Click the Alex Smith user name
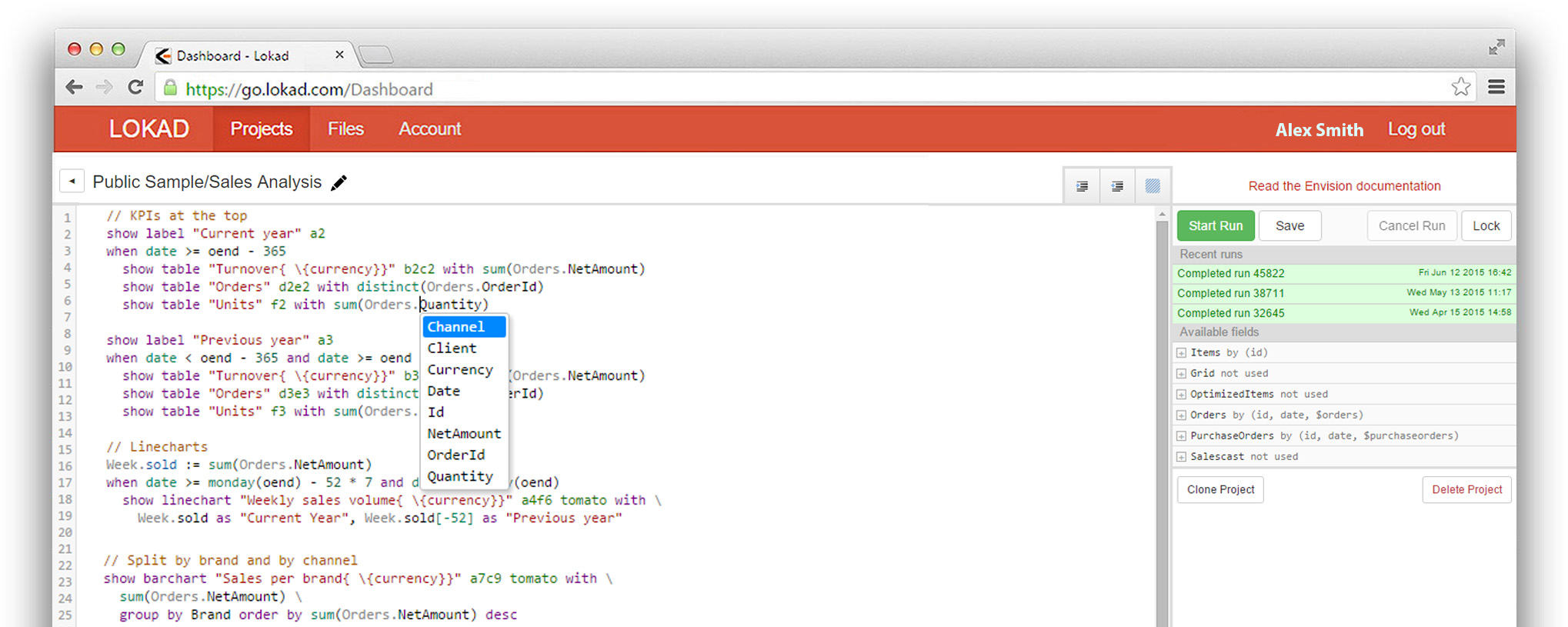The height and width of the screenshot is (627, 1568). coord(1319,129)
